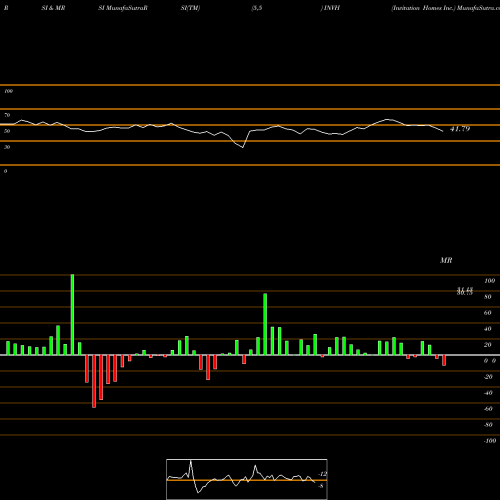Click the tallest green histogram bar
This screenshot has width=500, height=500.
tap(72, 315)
